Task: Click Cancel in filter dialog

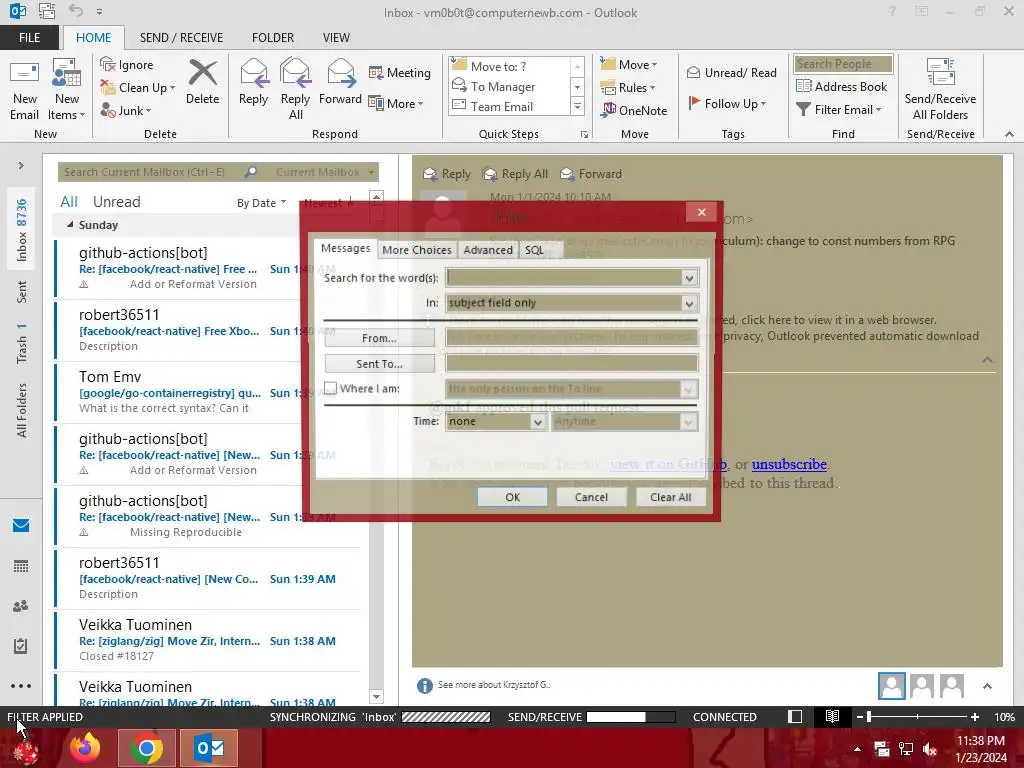Action: [591, 497]
